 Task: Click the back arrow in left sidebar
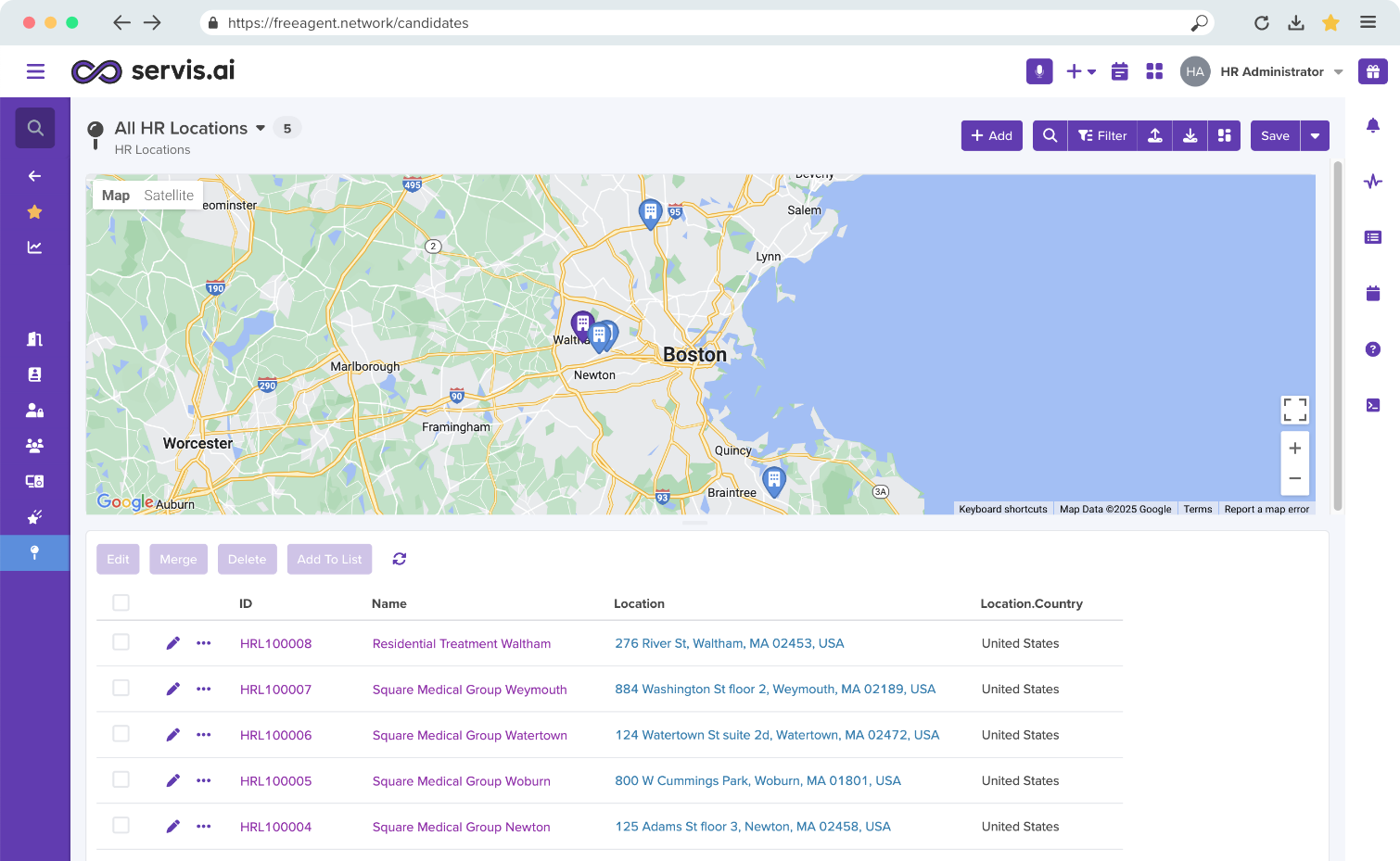(x=34, y=176)
